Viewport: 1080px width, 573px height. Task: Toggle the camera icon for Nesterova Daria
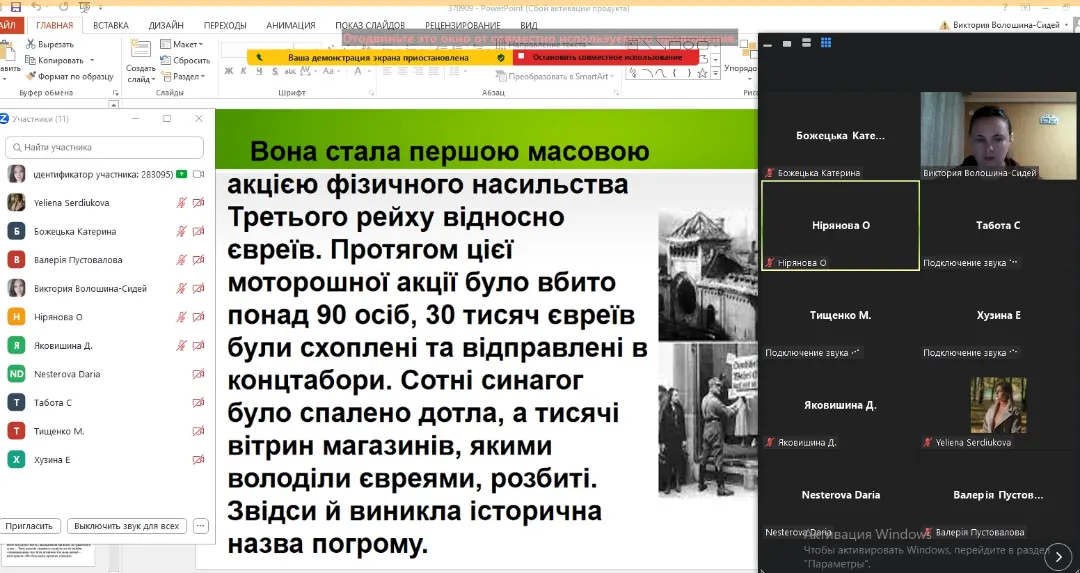point(198,374)
